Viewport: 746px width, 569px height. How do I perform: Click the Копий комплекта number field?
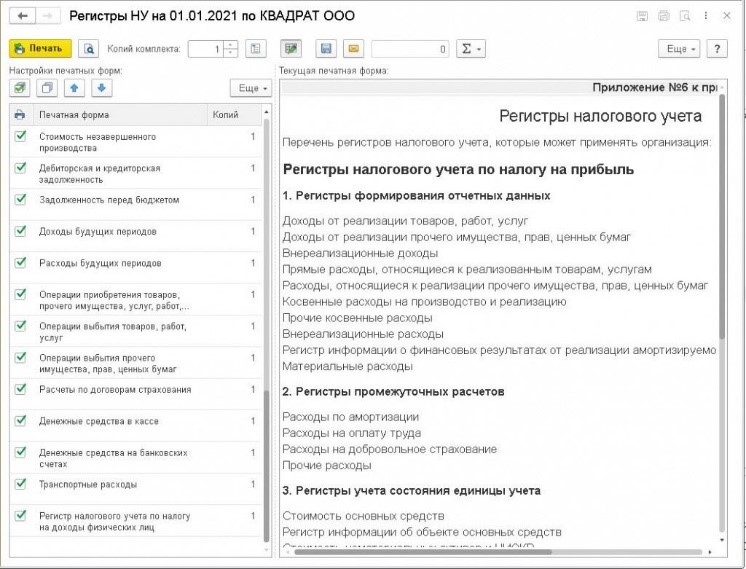tap(204, 48)
